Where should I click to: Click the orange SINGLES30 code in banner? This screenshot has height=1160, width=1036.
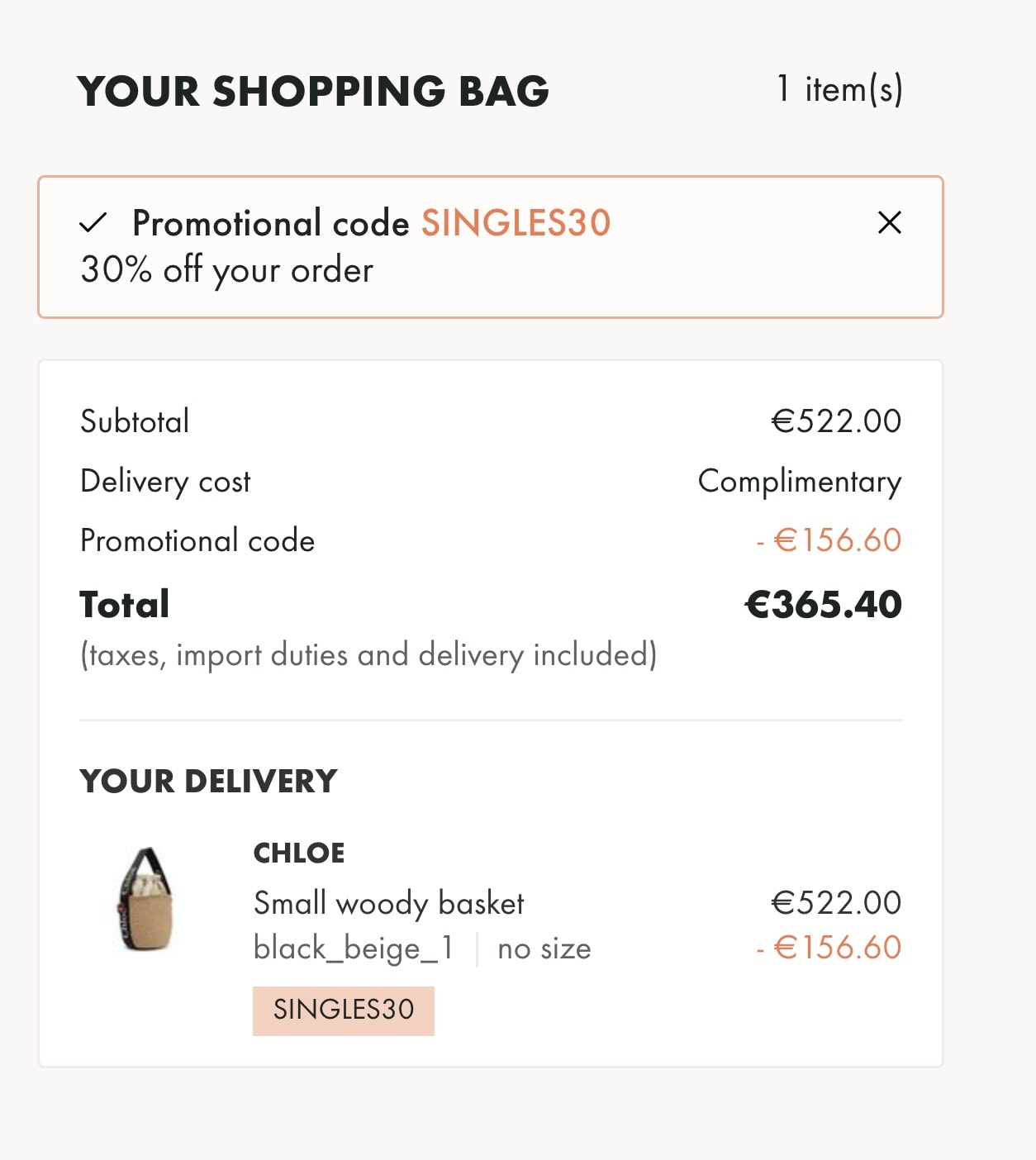pos(516,223)
